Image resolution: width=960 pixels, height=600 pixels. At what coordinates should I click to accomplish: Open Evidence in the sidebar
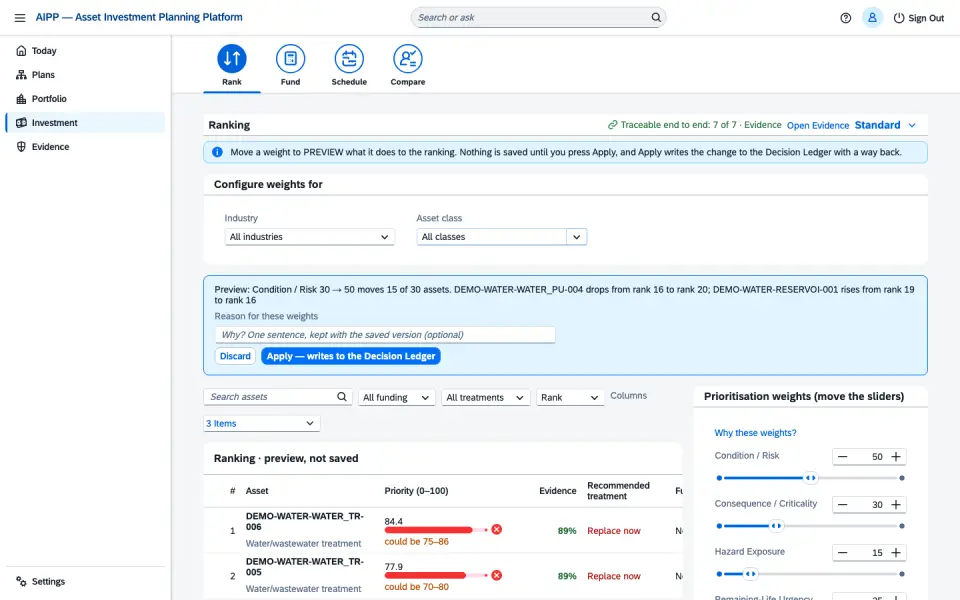(85, 147)
